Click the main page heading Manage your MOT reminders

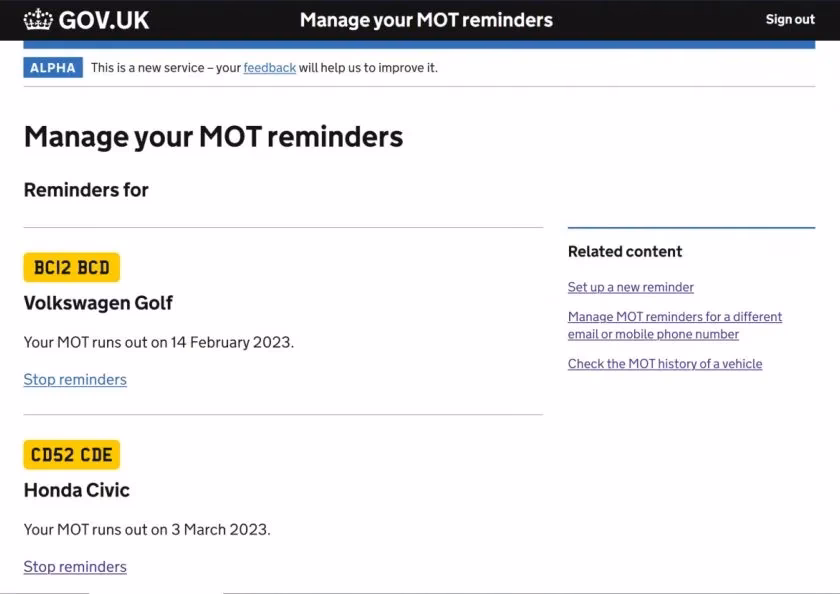coord(213,136)
